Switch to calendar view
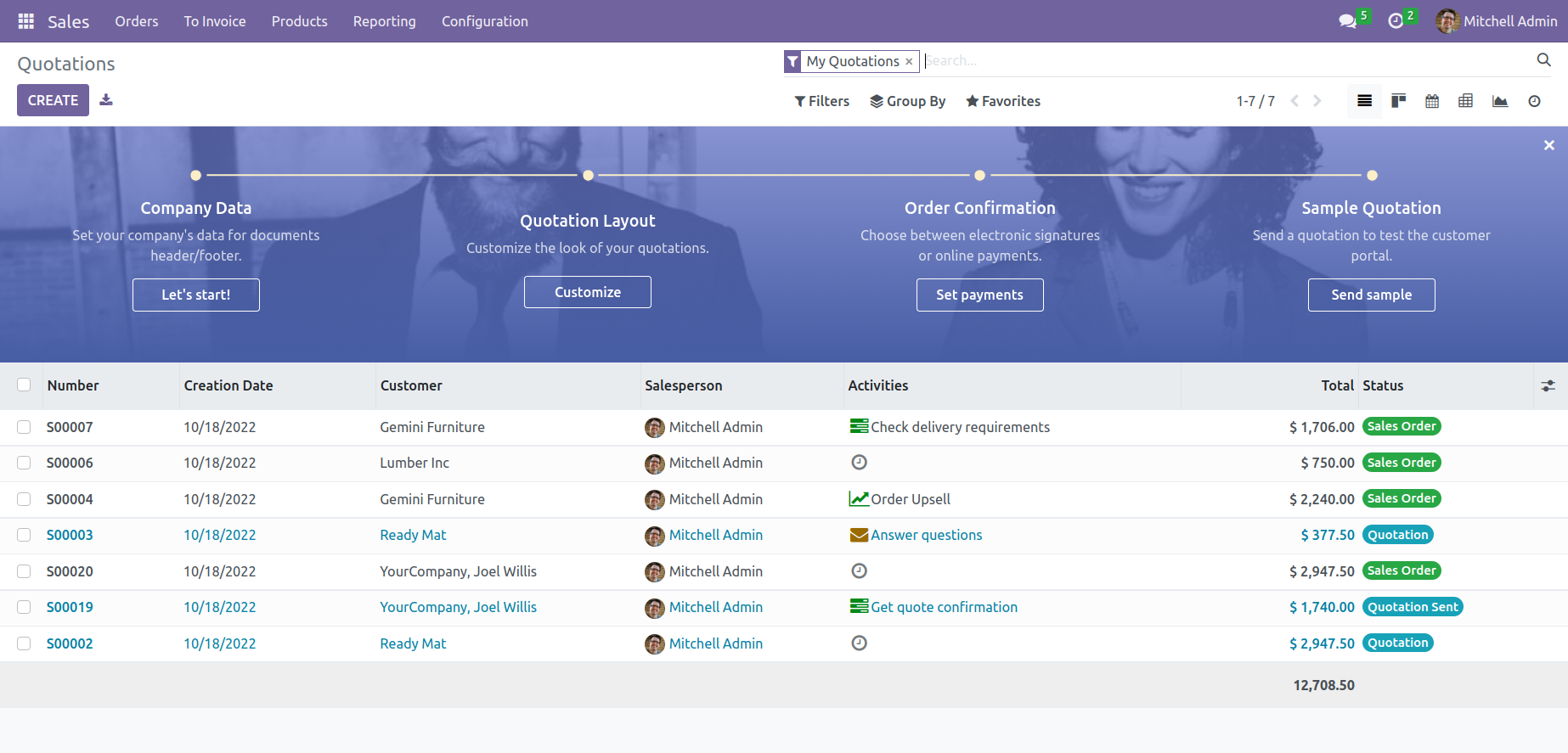 [x=1432, y=101]
